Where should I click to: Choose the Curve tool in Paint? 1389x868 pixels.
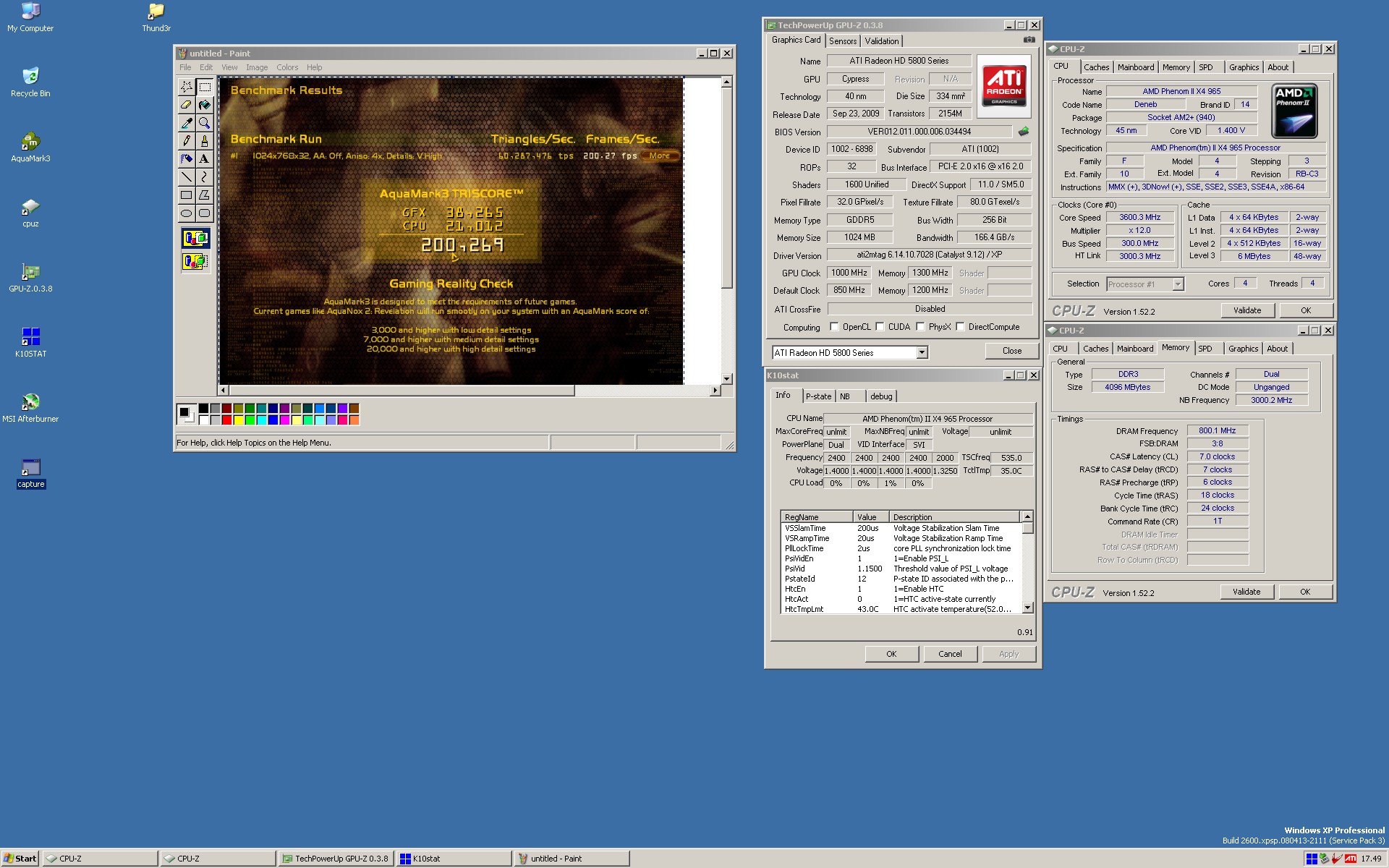pyautogui.click(x=205, y=177)
